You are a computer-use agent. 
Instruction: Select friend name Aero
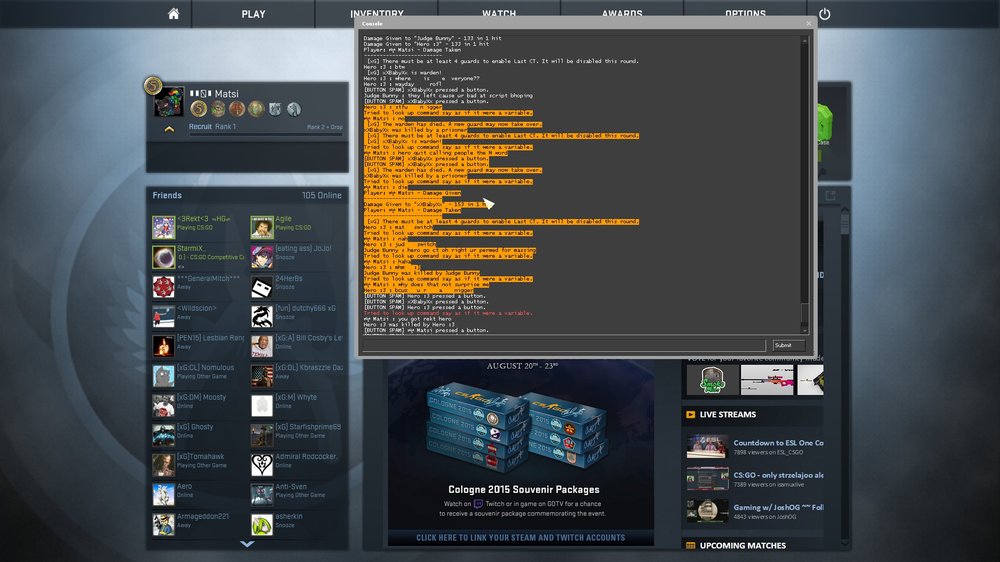click(x=184, y=486)
